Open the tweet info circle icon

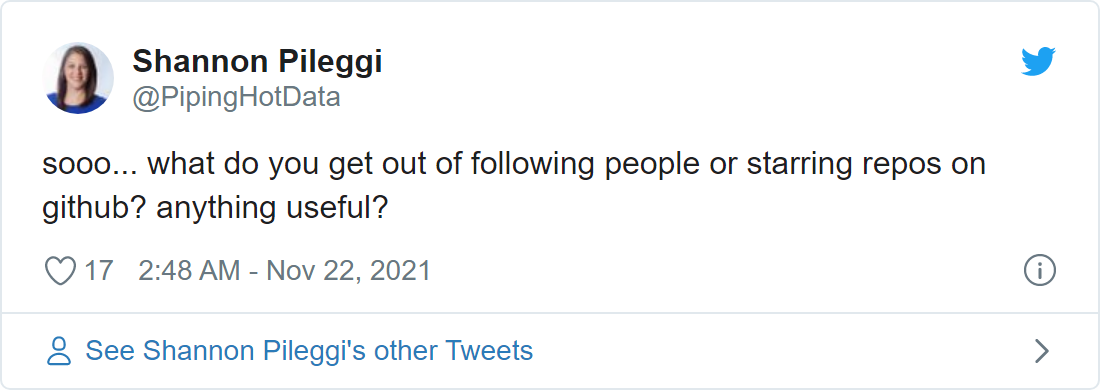click(1040, 271)
